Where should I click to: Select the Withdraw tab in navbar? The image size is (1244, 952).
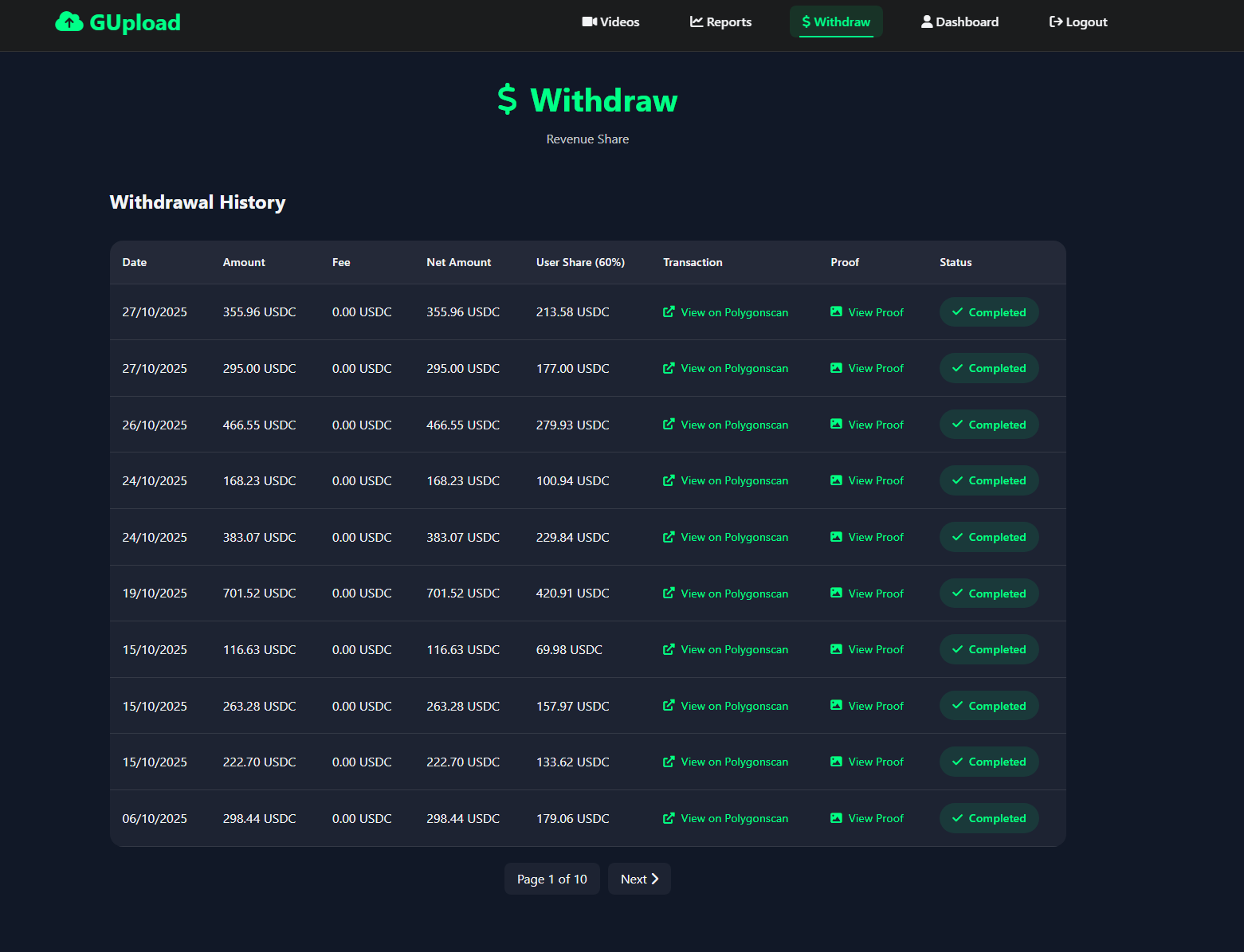pyautogui.click(x=836, y=22)
